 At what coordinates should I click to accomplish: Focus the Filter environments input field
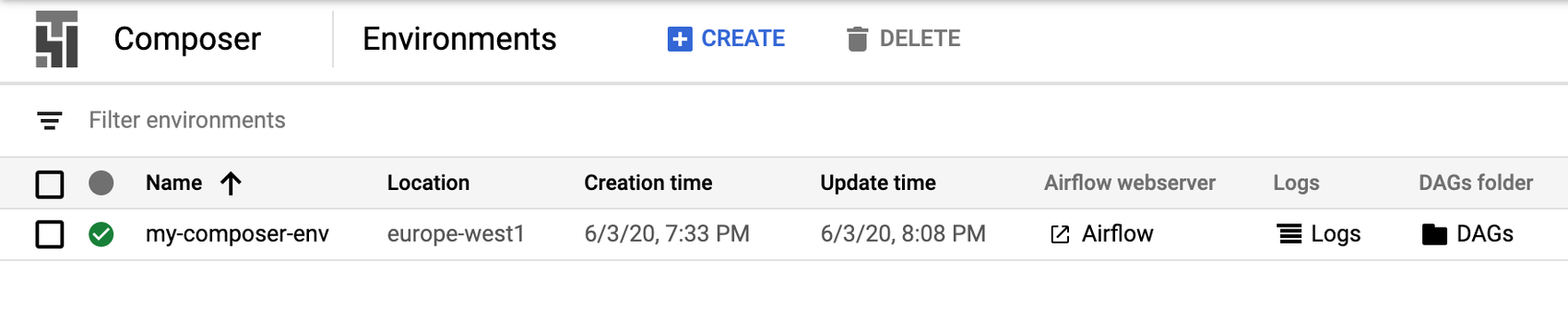[x=784, y=121]
